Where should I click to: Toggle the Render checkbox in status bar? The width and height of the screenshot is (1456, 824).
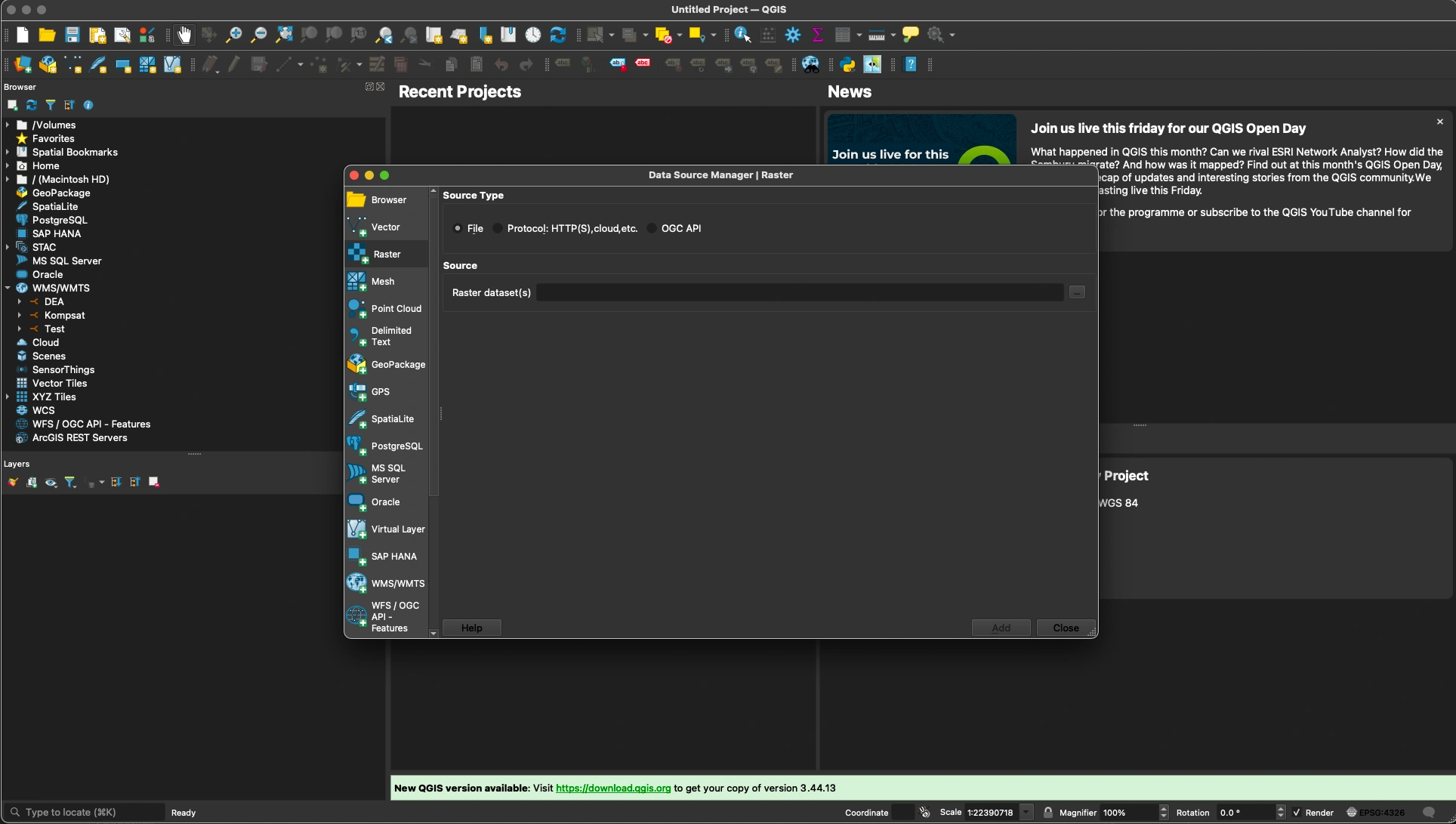[x=1297, y=813]
